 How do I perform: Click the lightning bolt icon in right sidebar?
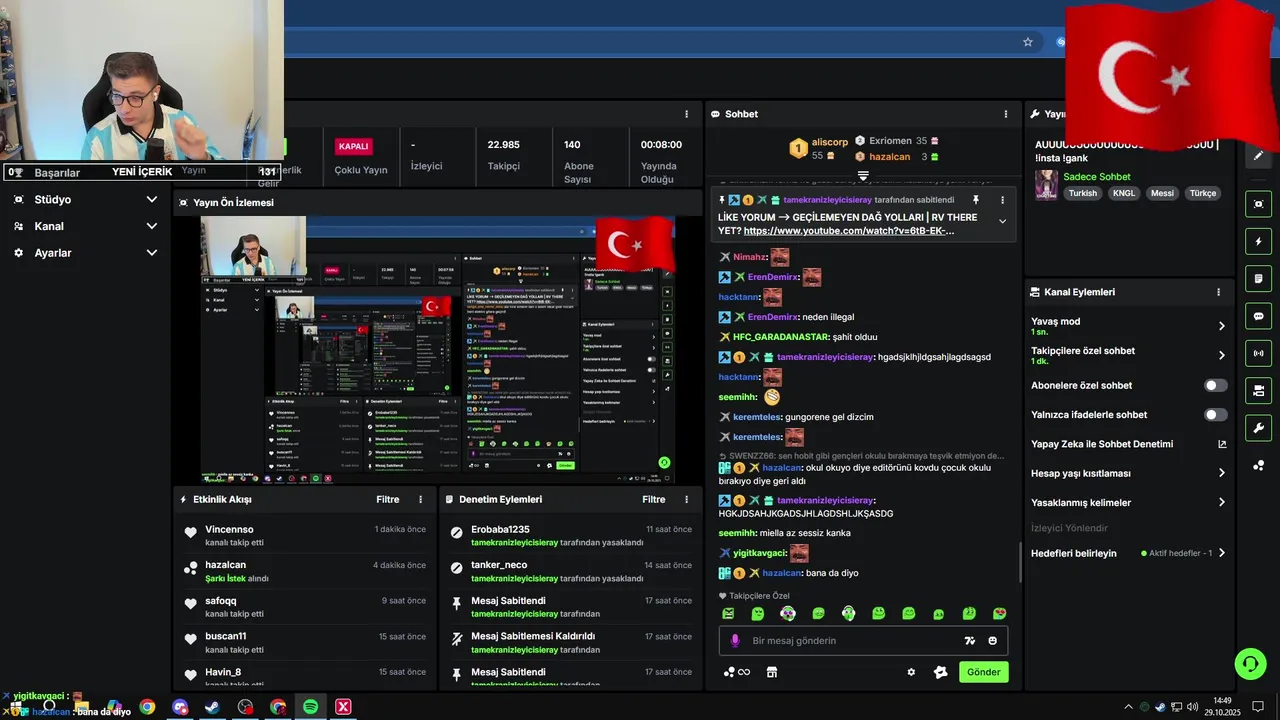coord(1258,241)
